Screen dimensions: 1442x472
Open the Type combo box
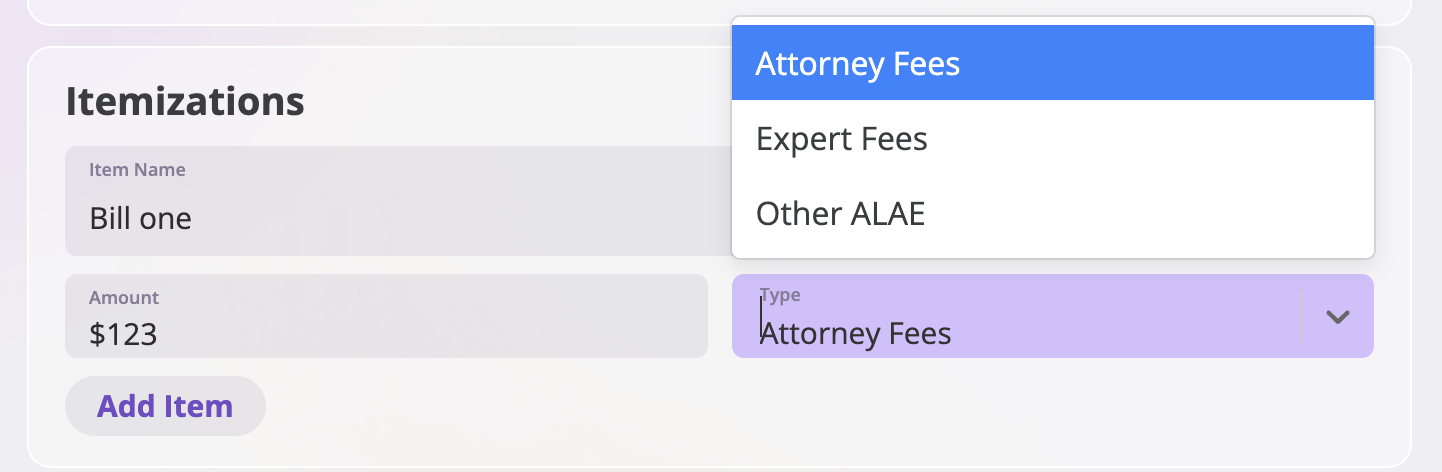(x=1053, y=316)
